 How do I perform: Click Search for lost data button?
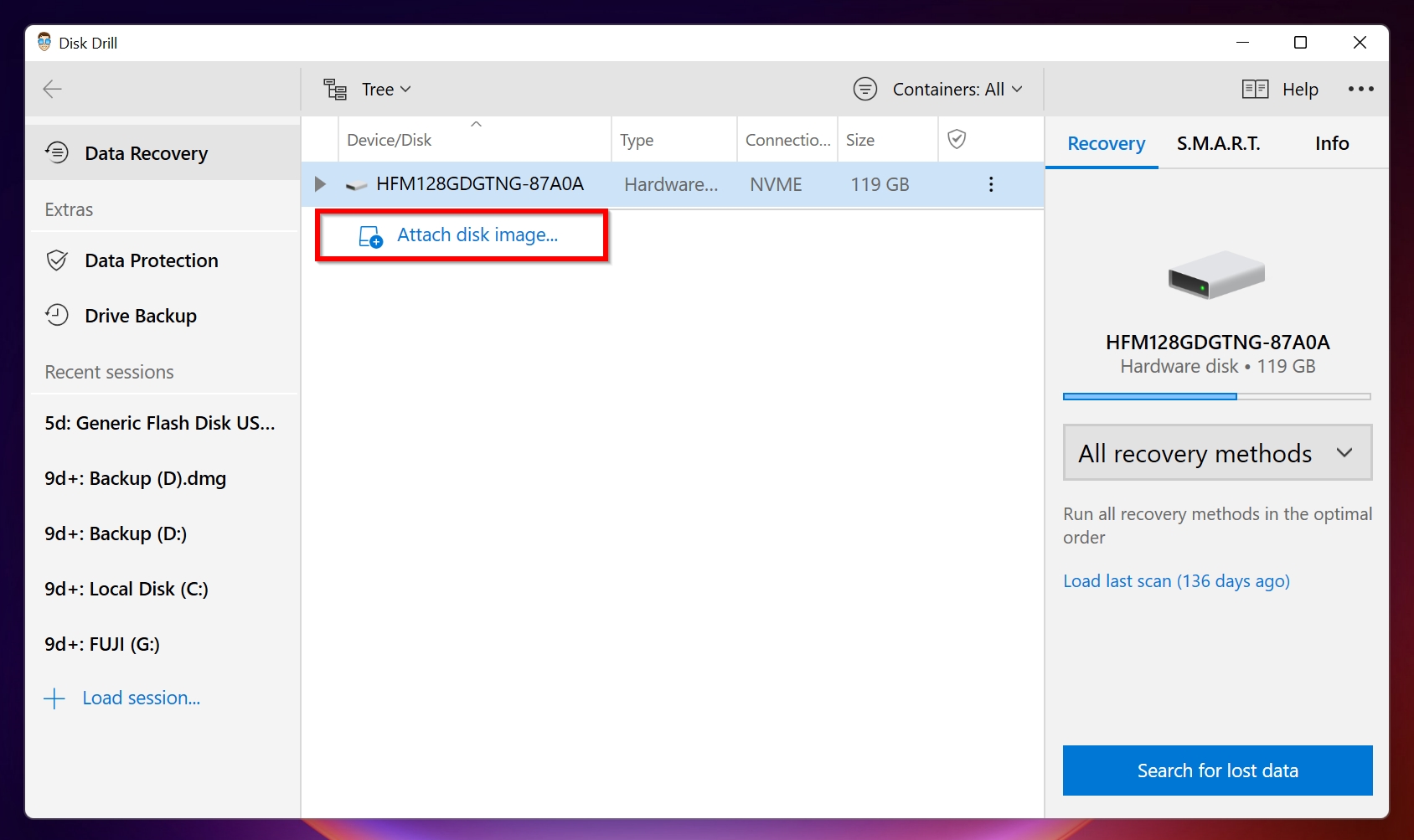(1217, 770)
